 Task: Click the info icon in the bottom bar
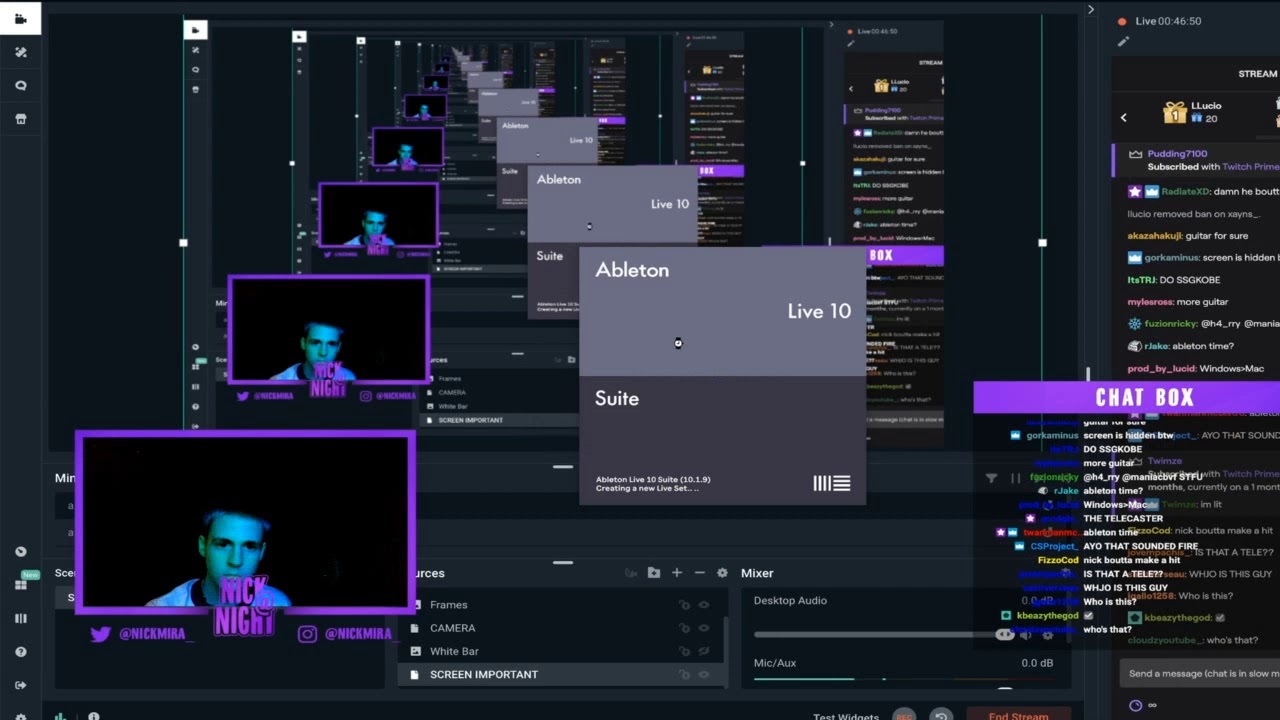pos(93,716)
